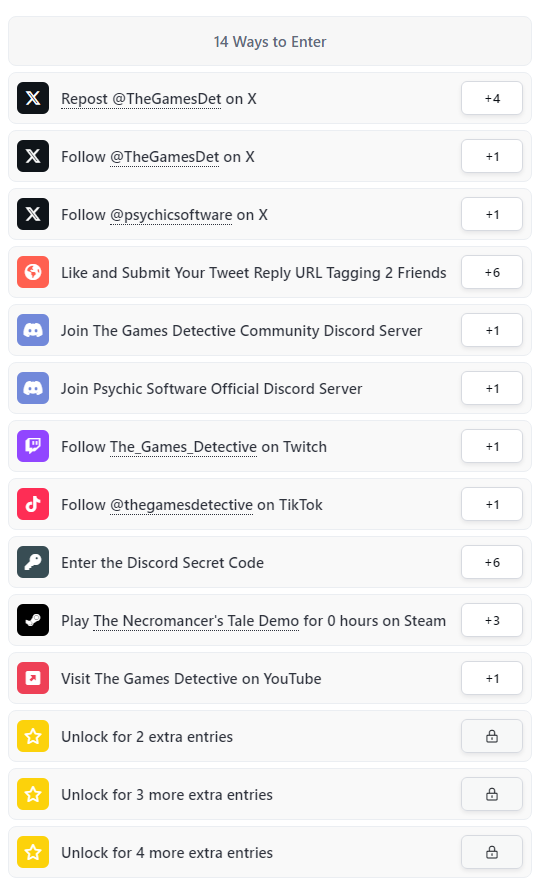Expand Join Psychic Software Official Discord Server entry
This screenshot has width=540, height=884.
[x=270, y=388]
